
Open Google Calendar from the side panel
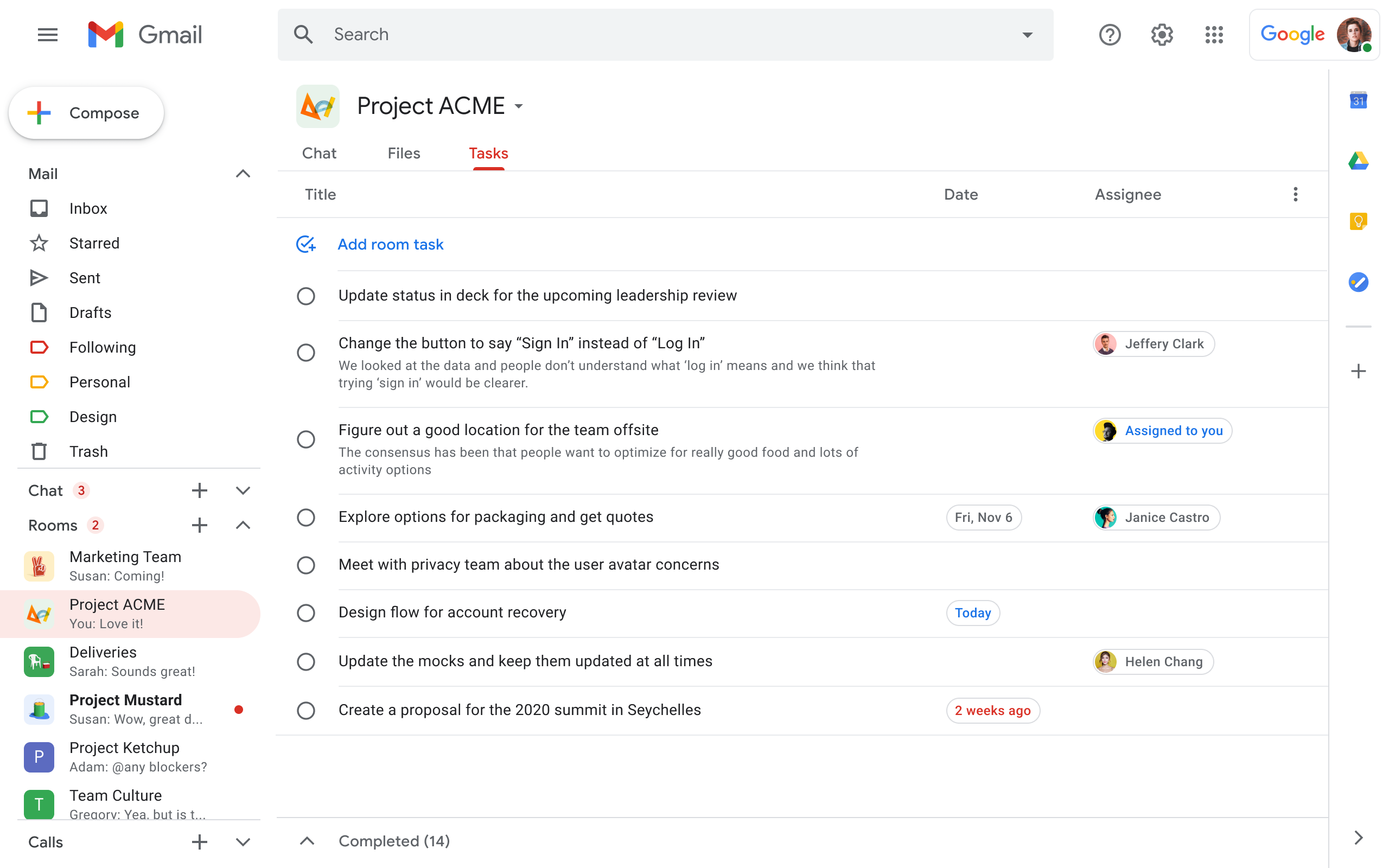pyautogui.click(x=1358, y=101)
